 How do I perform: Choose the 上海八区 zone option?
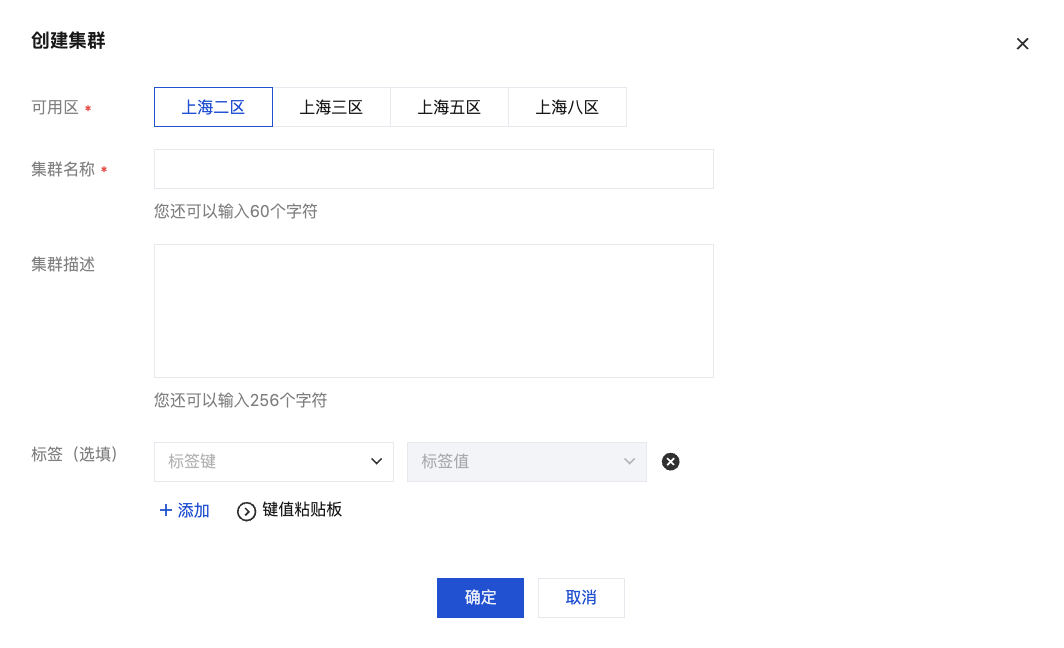[567, 107]
